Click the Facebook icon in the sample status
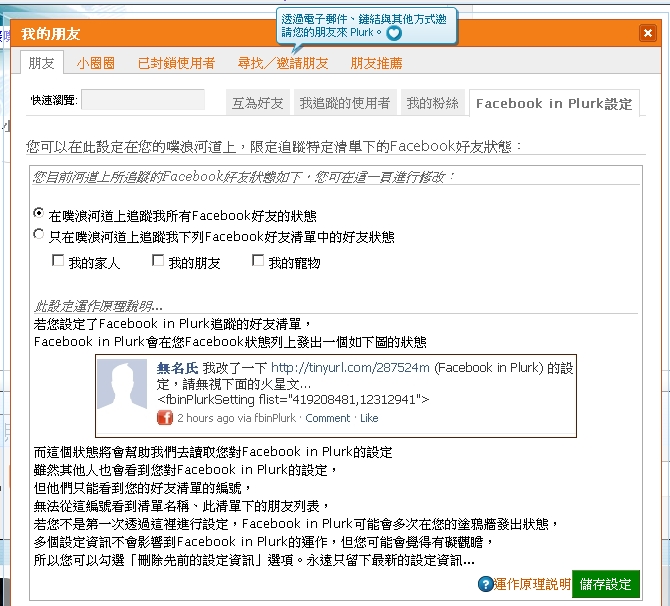The image size is (670, 606). (165, 418)
